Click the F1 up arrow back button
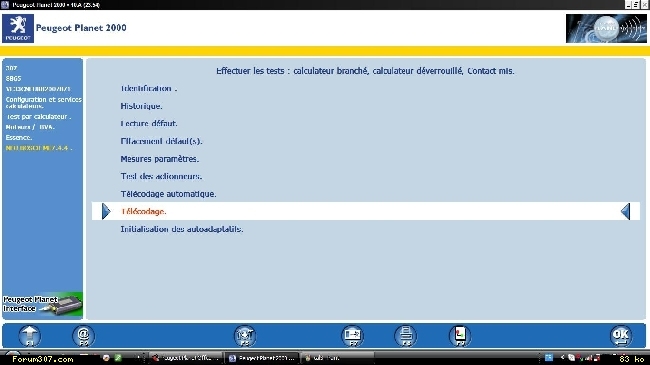 (29, 336)
